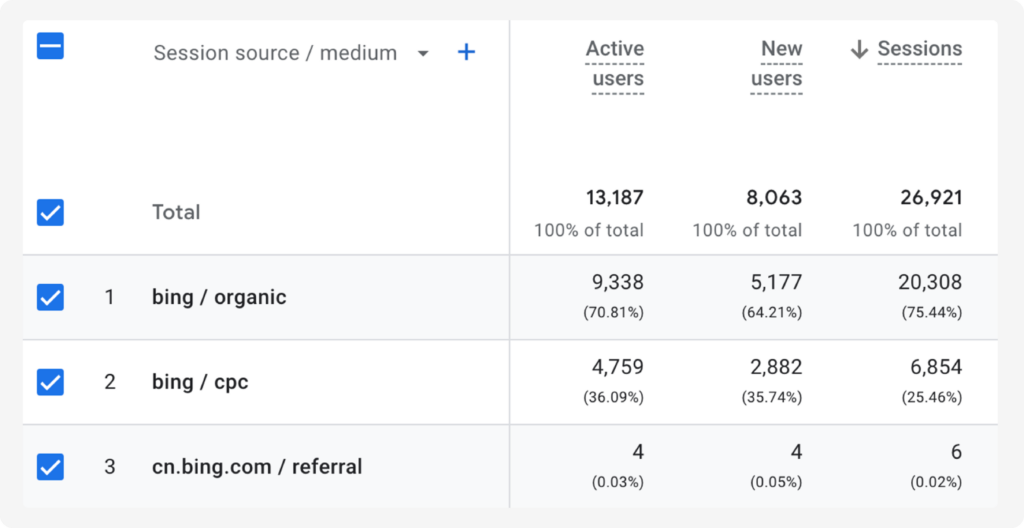This screenshot has width=1024, height=528.
Task: Click total new users value 8,063
Action: (x=775, y=197)
